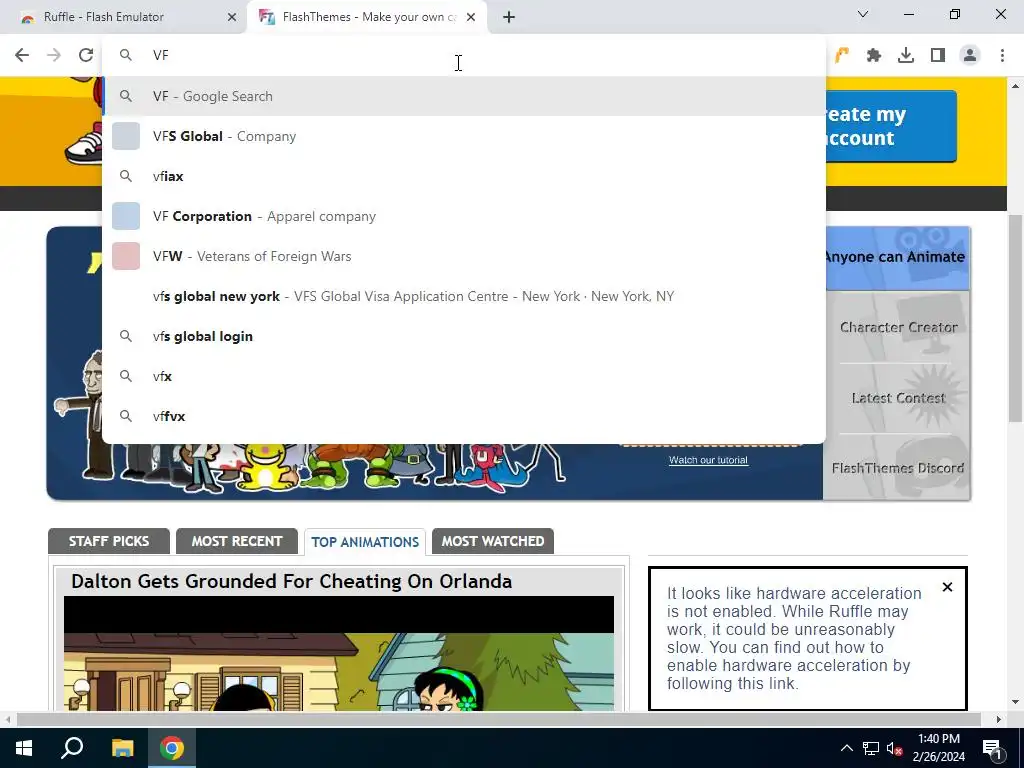Open Dalton Gets Grounded video title

tap(291, 581)
